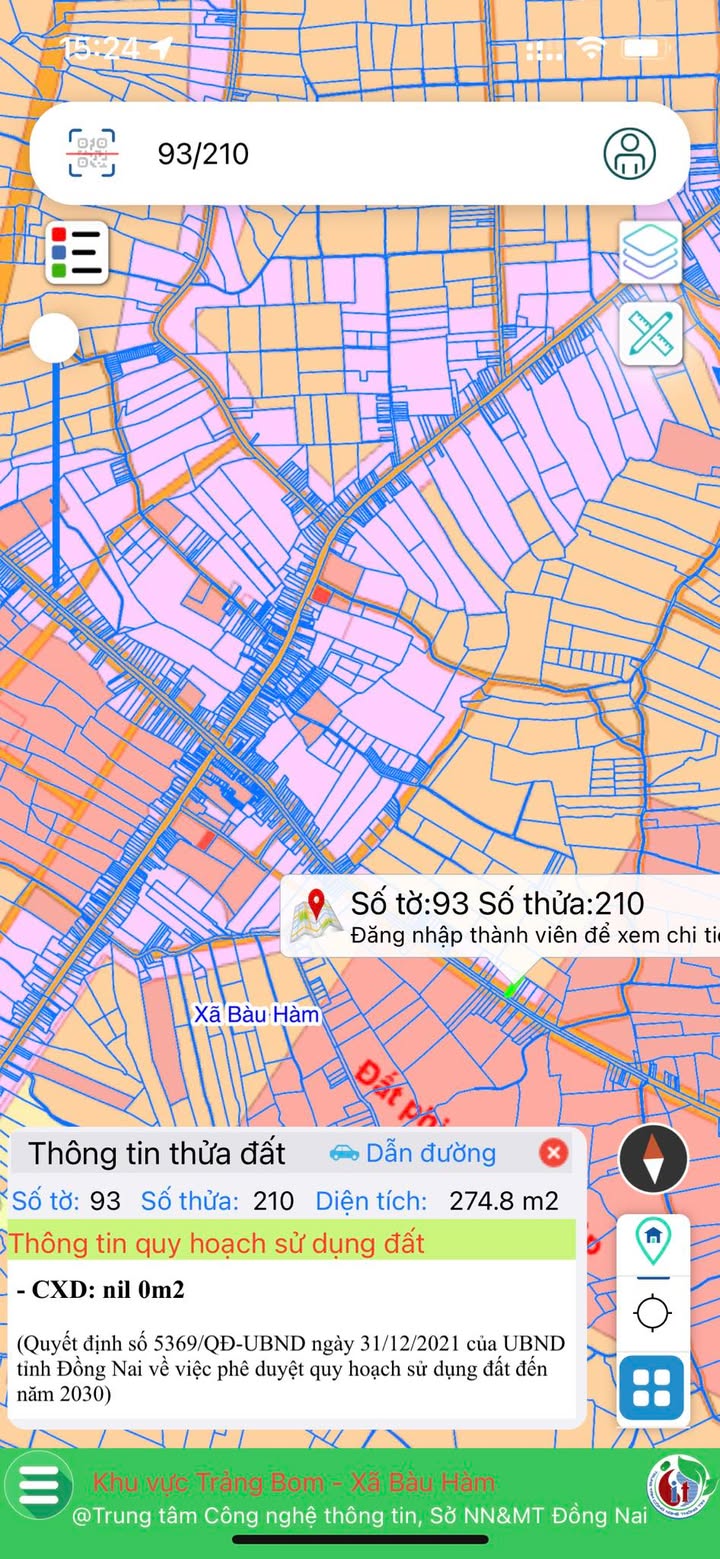The width and height of the screenshot is (720, 1559).
Task: Center map with the crosshair locate icon
Action: (653, 1311)
